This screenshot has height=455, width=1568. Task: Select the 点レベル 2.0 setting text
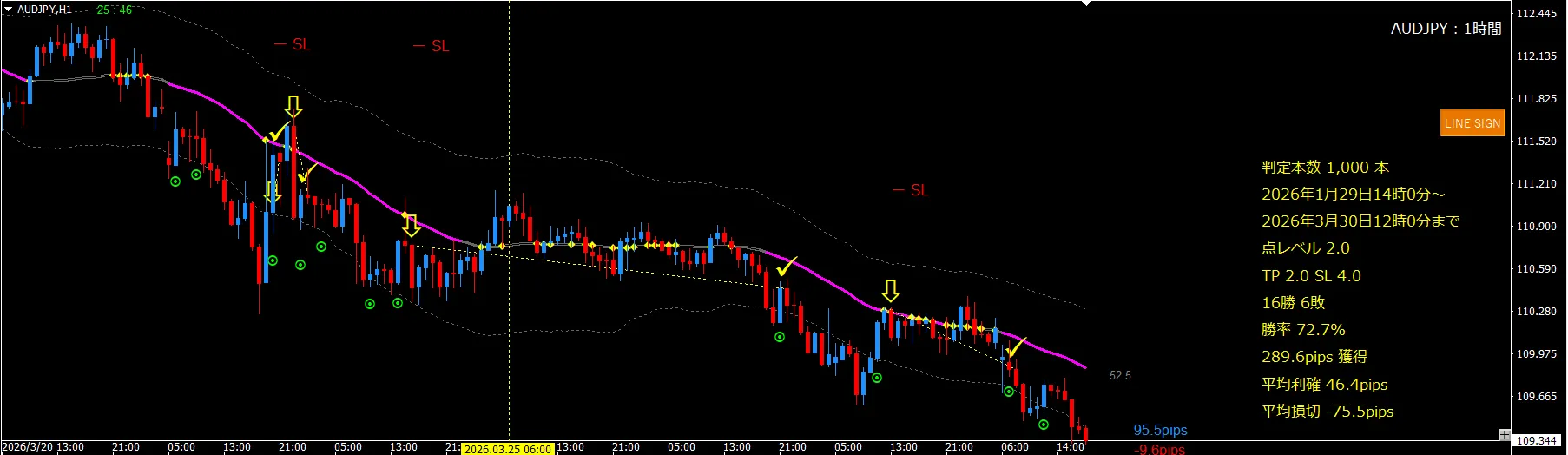tap(1306, 248)
